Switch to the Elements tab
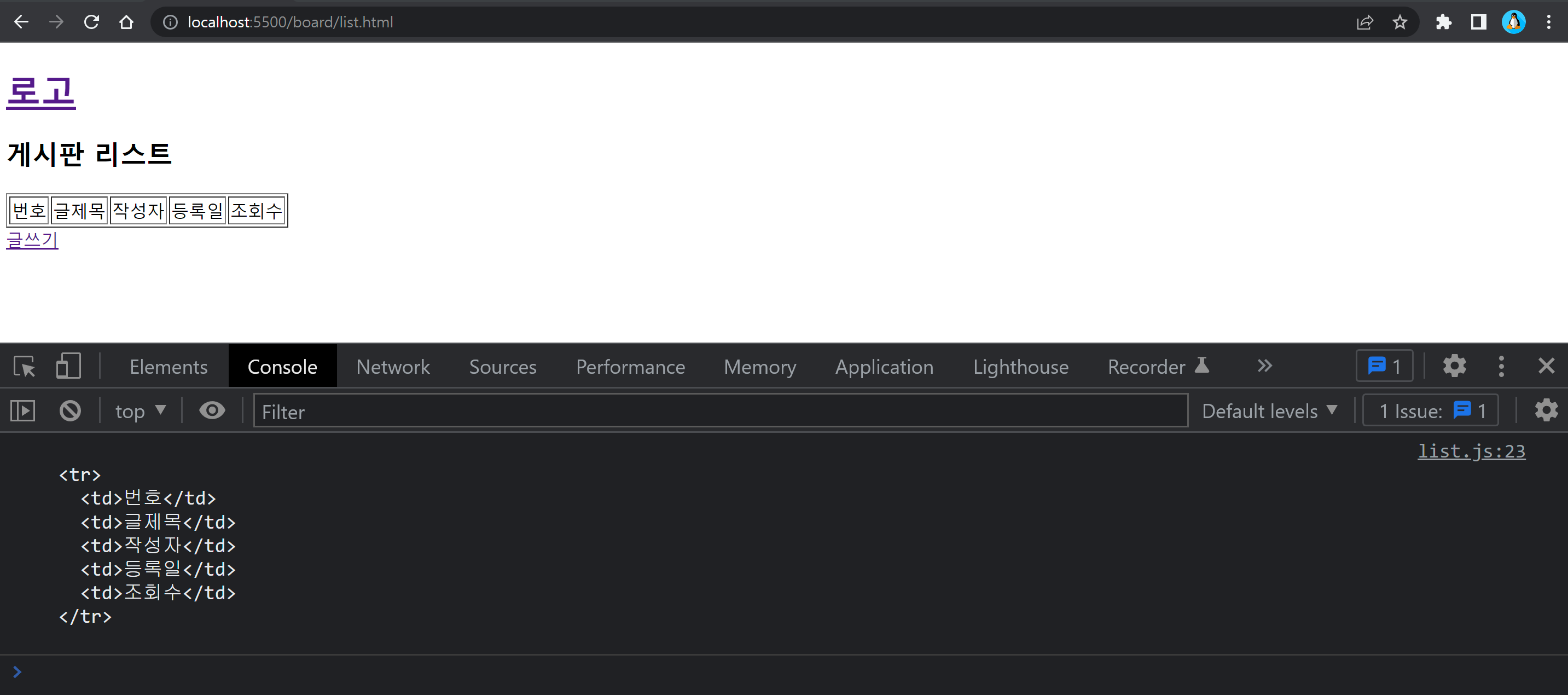Image resolution: width=1568 pixels, height=695 pixels. tap(169, 367)
